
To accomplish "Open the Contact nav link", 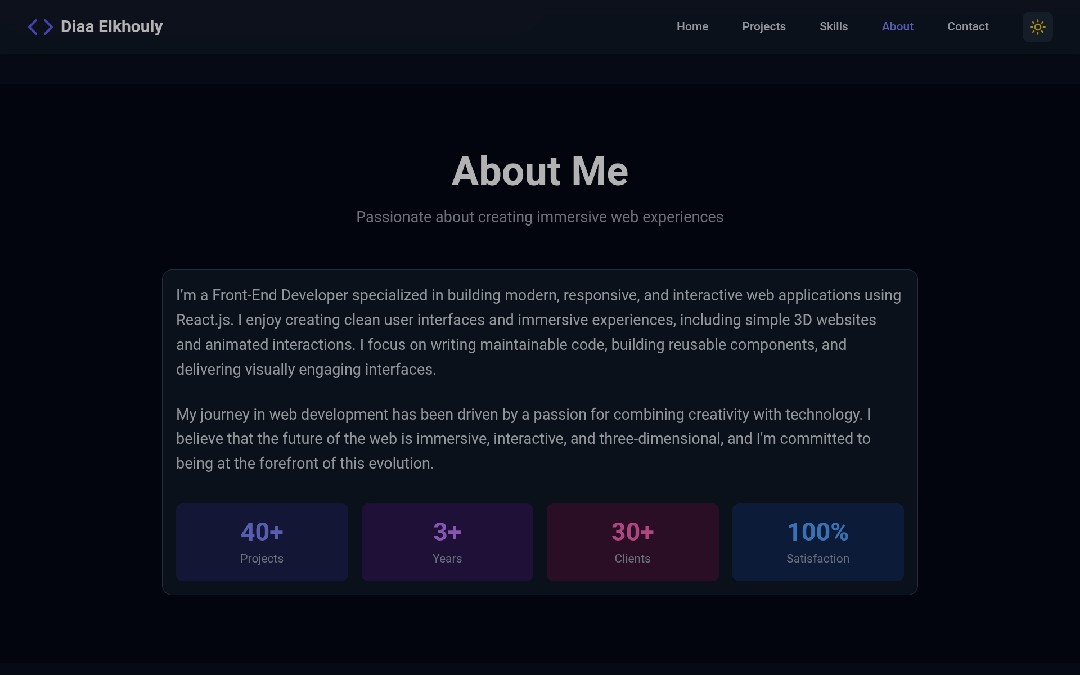I will point(967,27).
